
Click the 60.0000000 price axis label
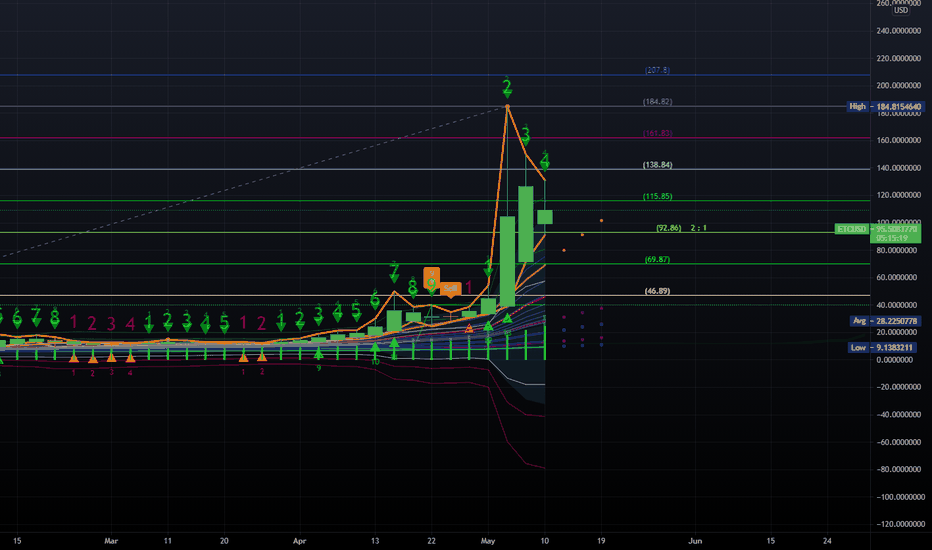coord(898,277)
